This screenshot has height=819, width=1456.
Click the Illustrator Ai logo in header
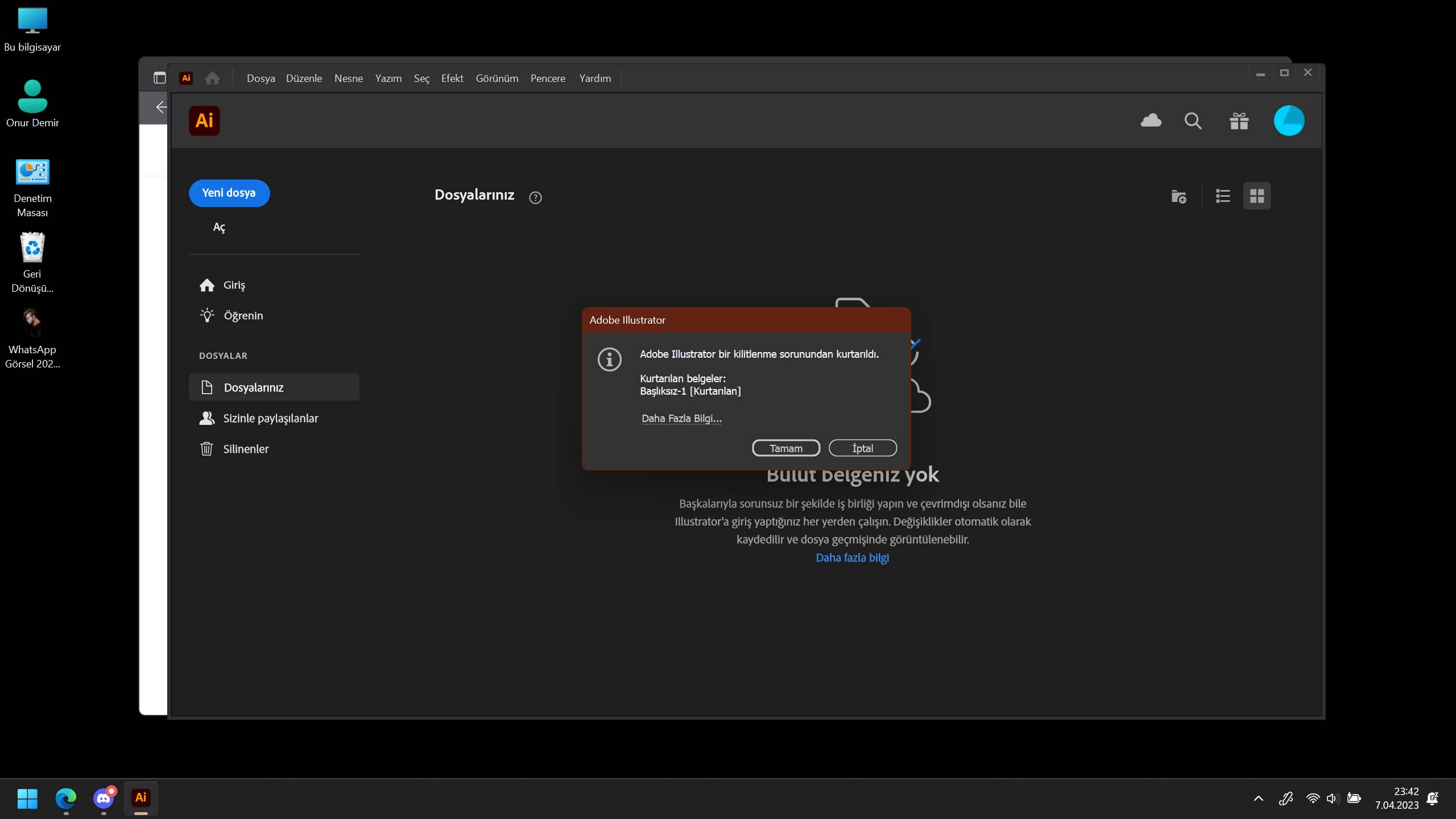coord(204,121)
